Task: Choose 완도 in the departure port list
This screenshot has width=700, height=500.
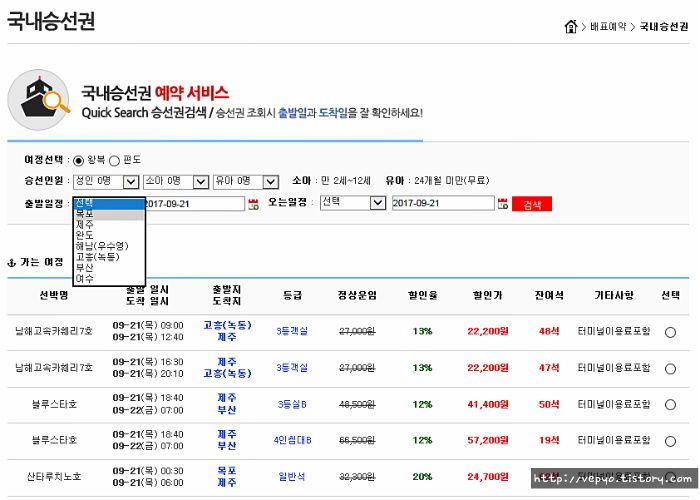Action: 109,235
